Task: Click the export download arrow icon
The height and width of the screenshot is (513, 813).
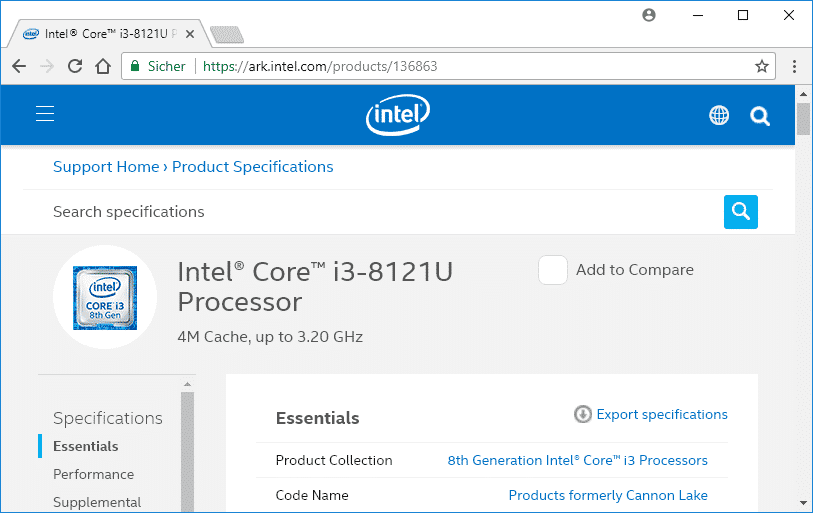Action: 583,414
